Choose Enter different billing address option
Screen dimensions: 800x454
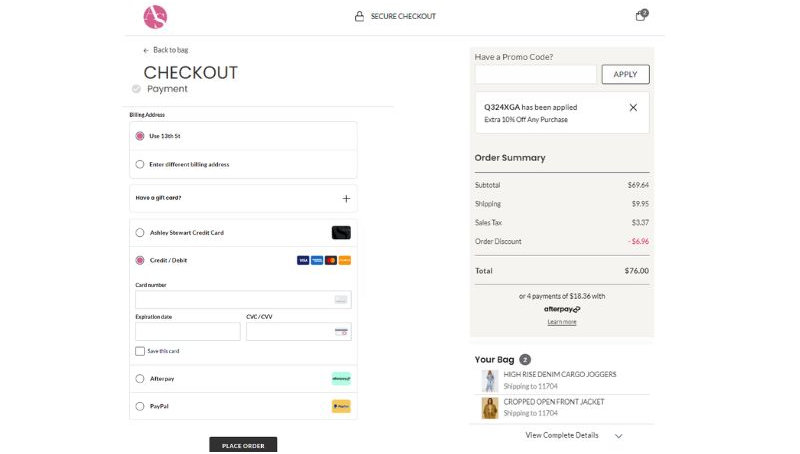click(x=140, y=164)
